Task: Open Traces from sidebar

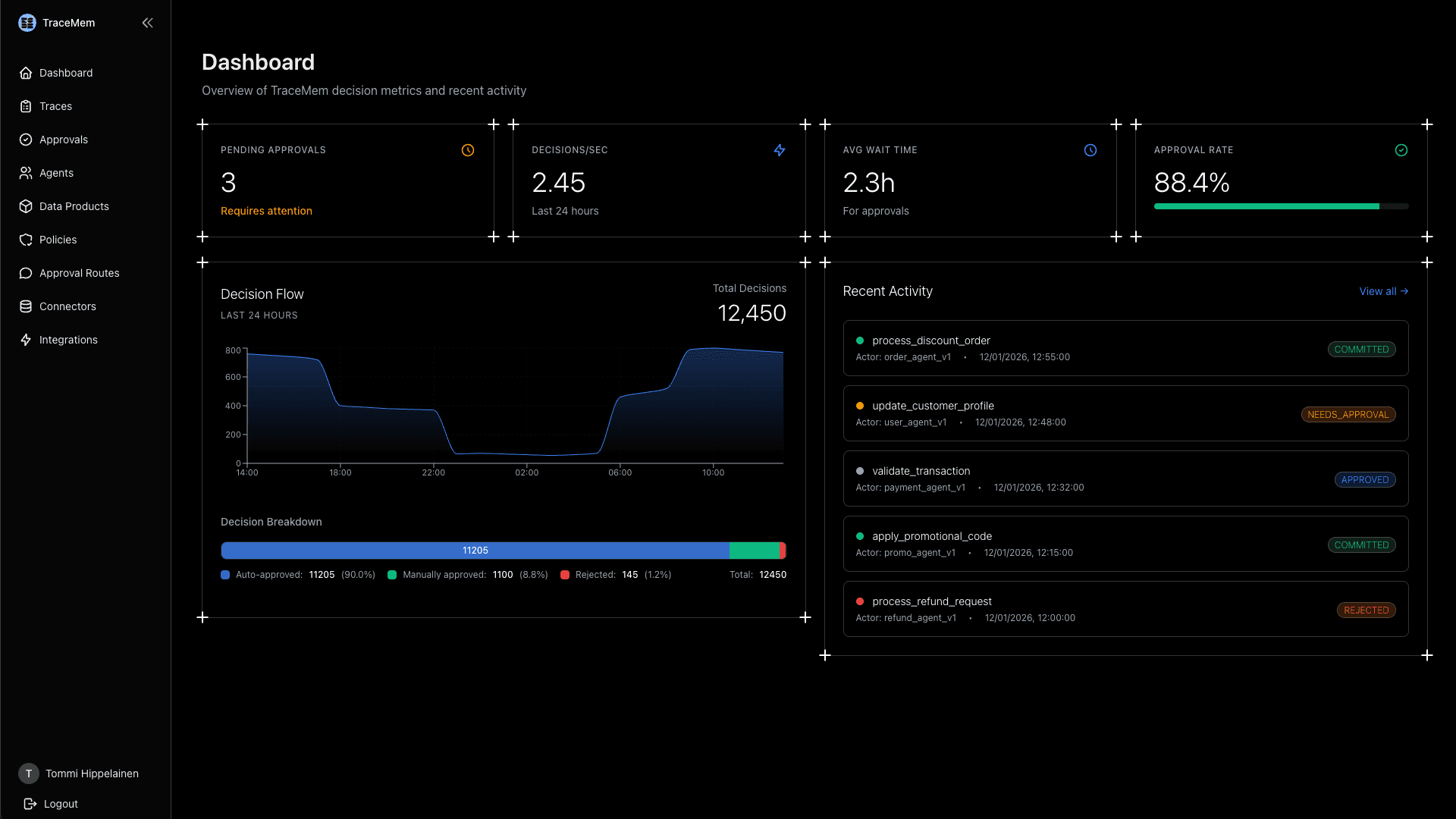Action: pyautogui.click(x=55, y=106)
